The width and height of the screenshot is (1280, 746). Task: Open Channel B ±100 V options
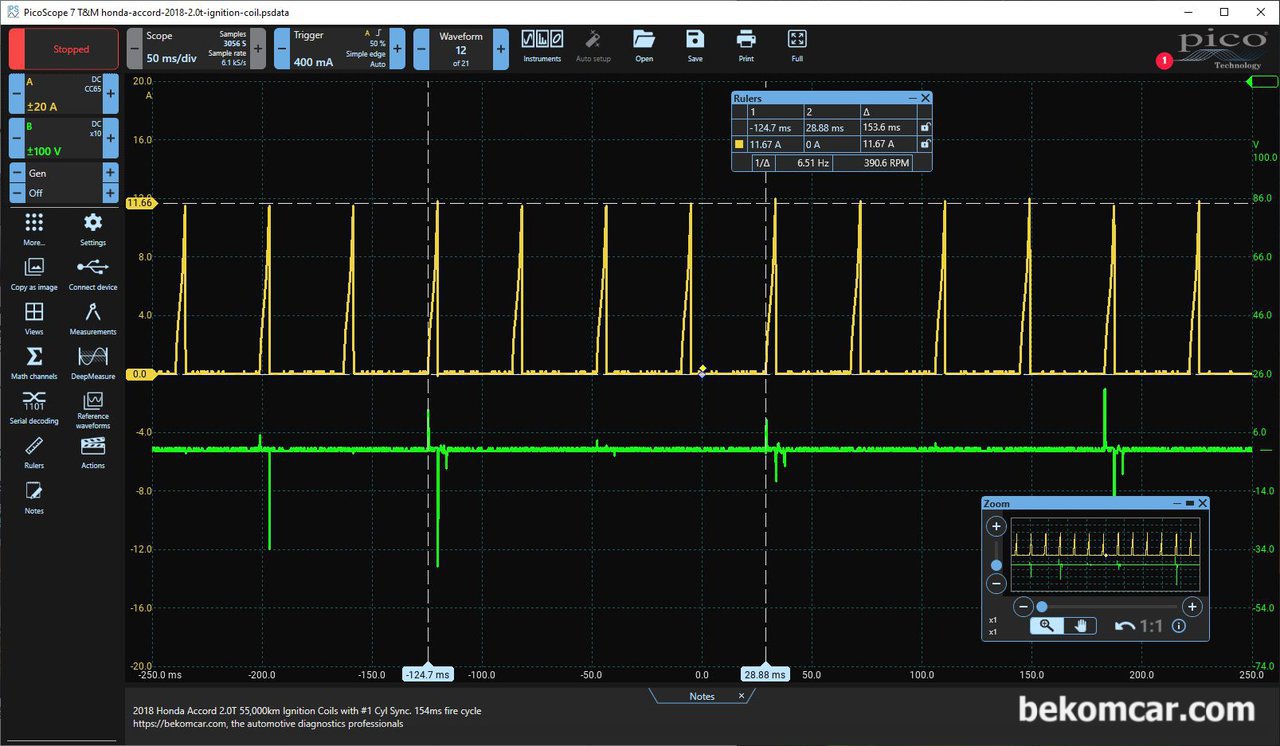64,138
